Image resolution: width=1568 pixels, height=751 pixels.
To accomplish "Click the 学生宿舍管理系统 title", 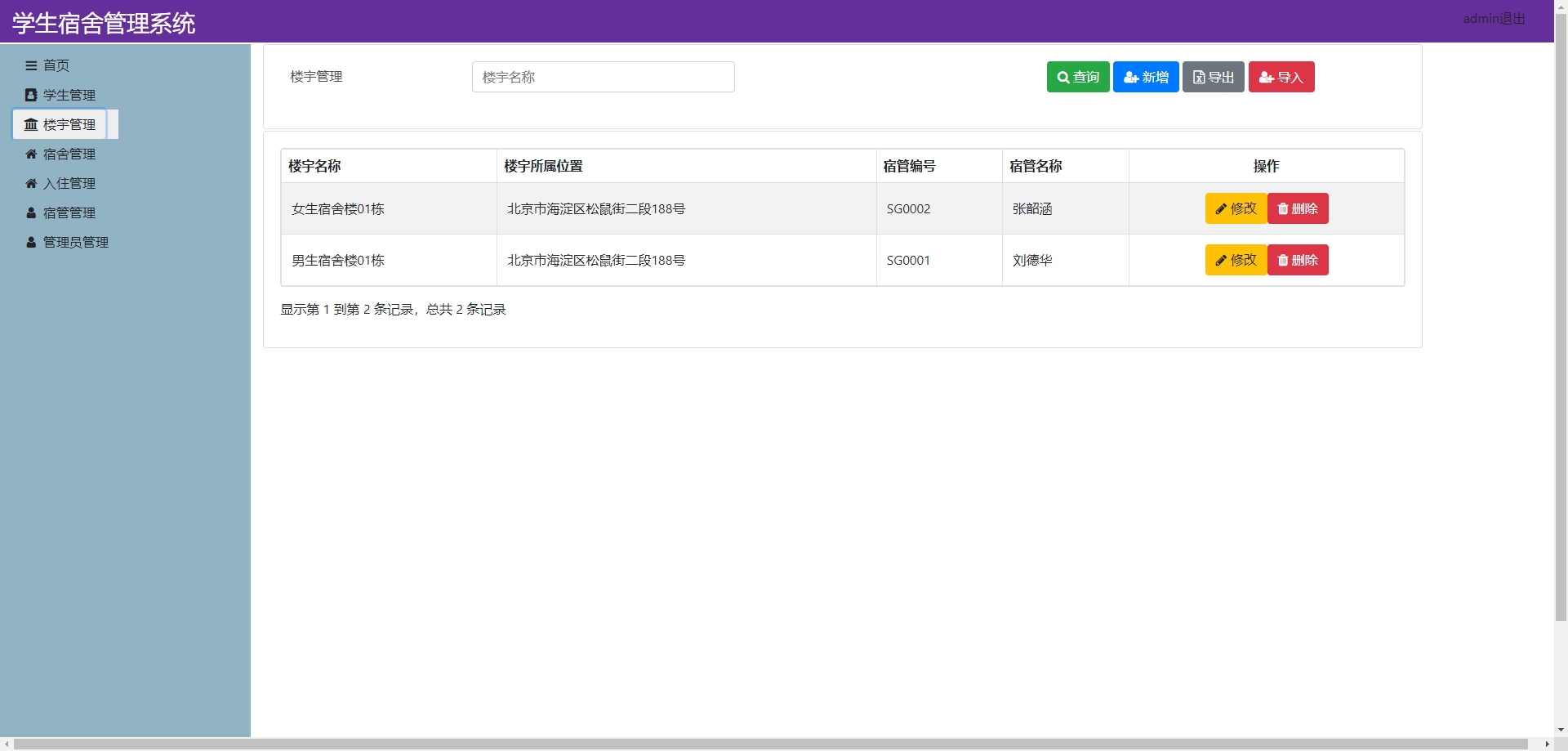I will click(x=104, y=23).
